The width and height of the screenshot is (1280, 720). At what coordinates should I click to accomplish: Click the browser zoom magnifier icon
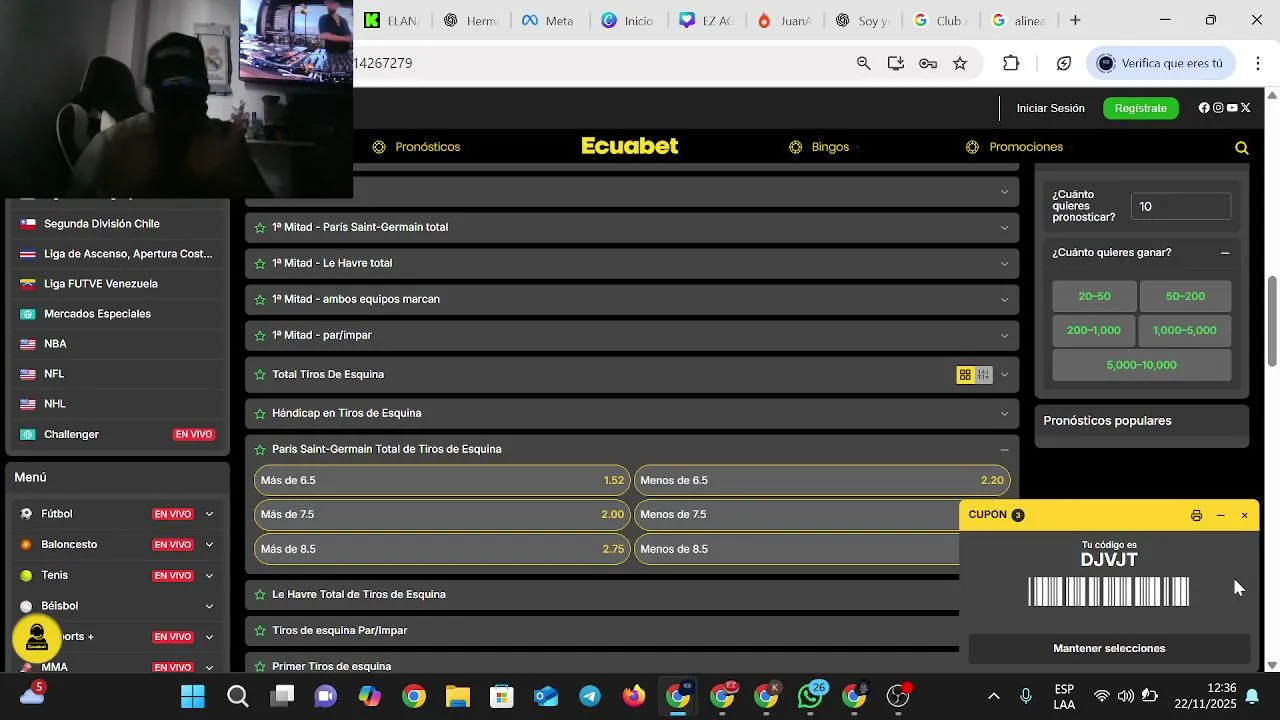[864, 63]
